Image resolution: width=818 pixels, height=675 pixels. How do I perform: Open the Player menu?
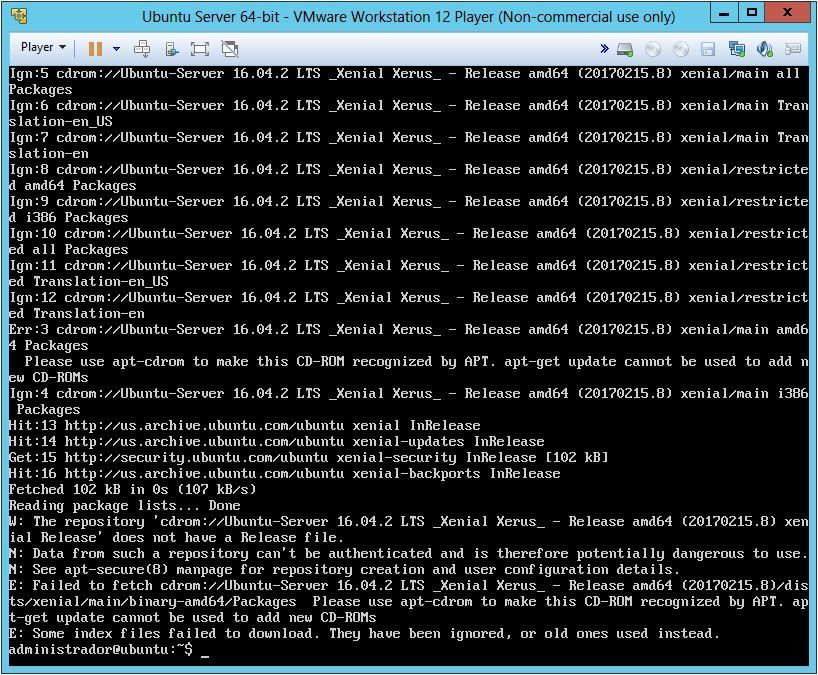43,47
